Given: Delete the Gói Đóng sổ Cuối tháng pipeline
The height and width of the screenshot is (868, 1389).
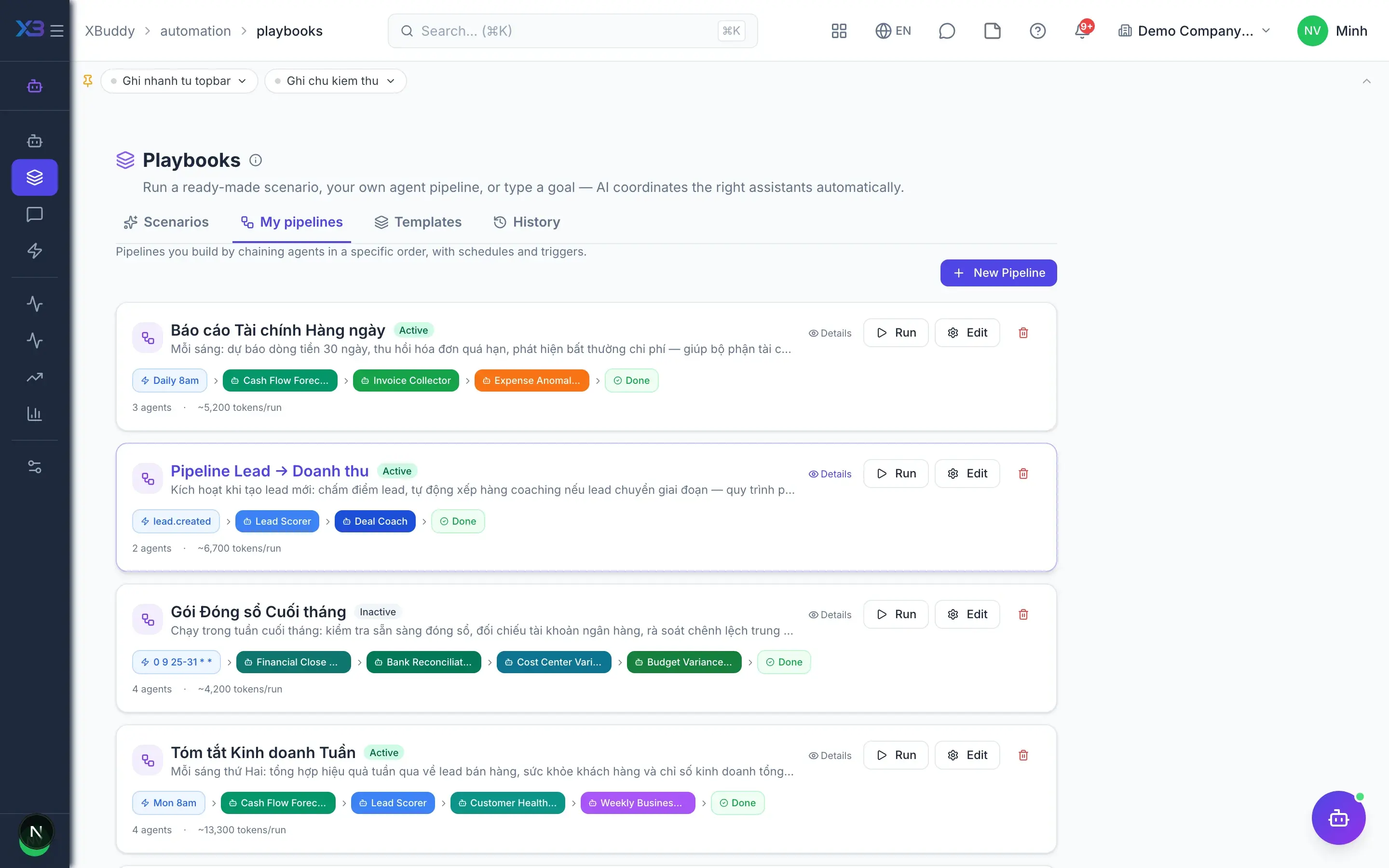Looking at the screenshot, I should pos(1023,614).
